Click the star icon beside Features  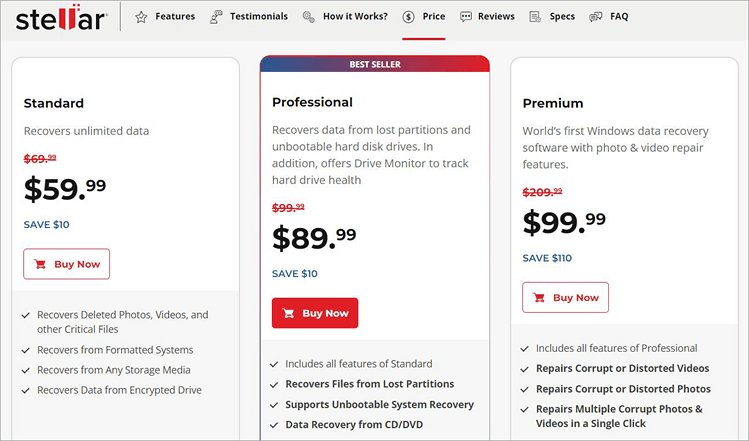[x=141, y=17]
